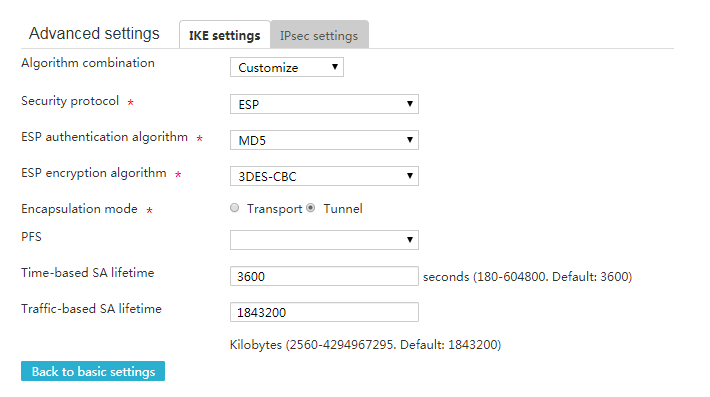Expand the empty PFS dropdown
Image resolution: width=710 pixels, height=397 pixels.
[324, 240]
